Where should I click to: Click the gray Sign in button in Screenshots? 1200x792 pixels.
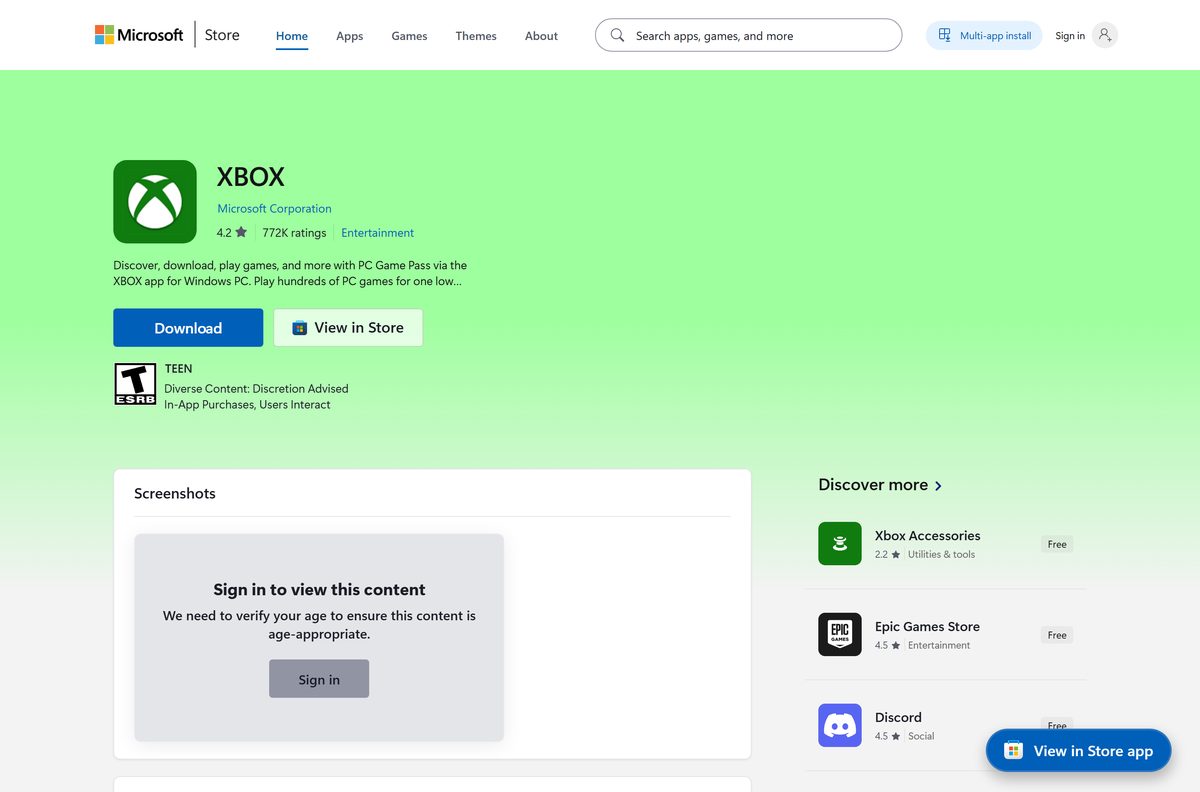click(319, 679)
